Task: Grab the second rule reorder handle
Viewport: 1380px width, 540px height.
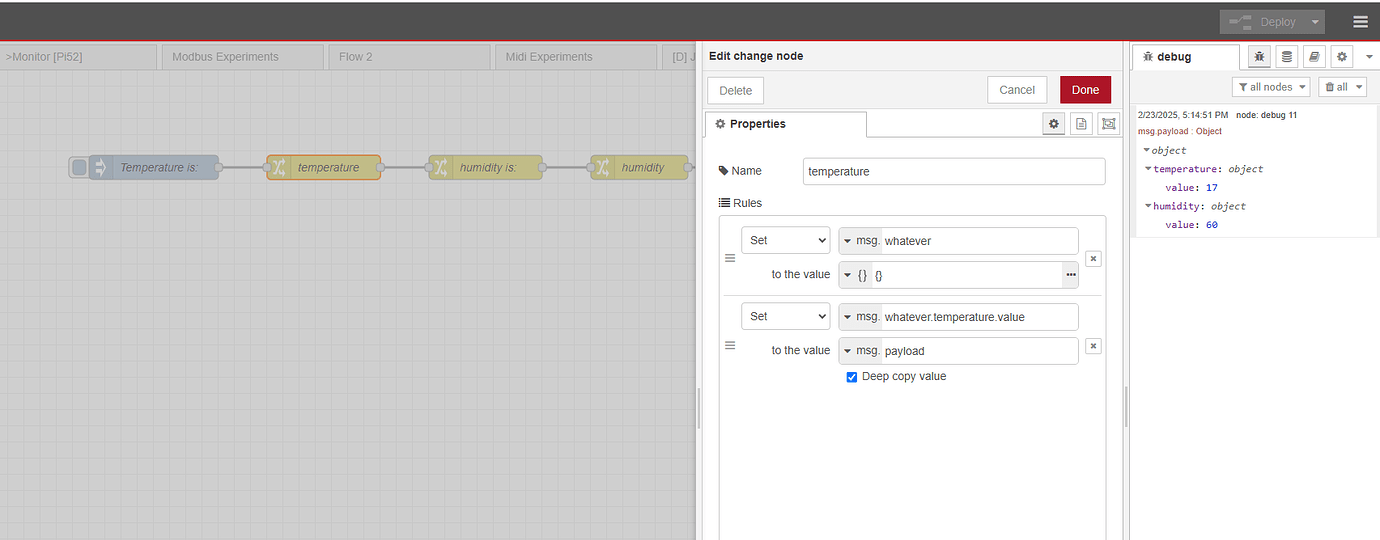Action: coord(730,345)
